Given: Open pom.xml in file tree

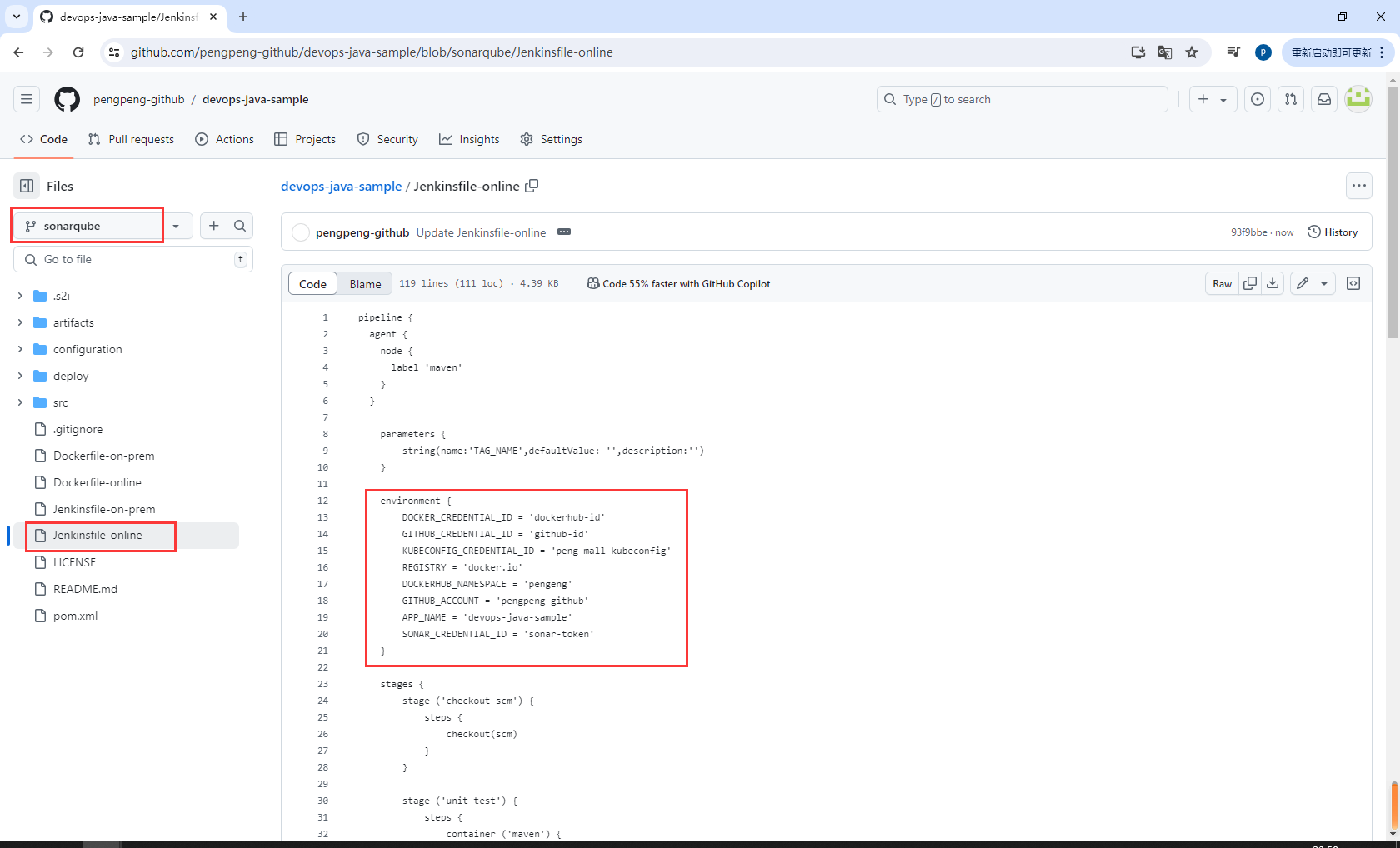Looking at the screenshot, I should 75,616.
